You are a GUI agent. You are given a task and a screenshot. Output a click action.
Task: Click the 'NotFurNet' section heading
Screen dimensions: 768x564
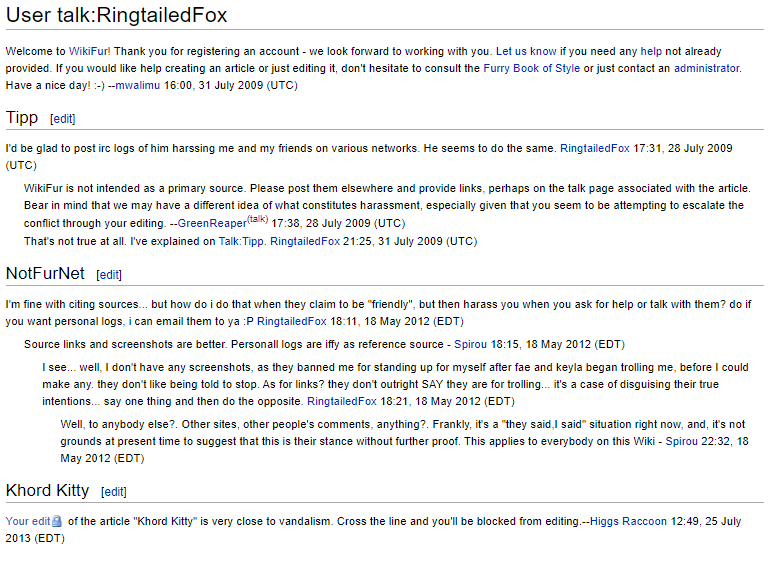45,273
